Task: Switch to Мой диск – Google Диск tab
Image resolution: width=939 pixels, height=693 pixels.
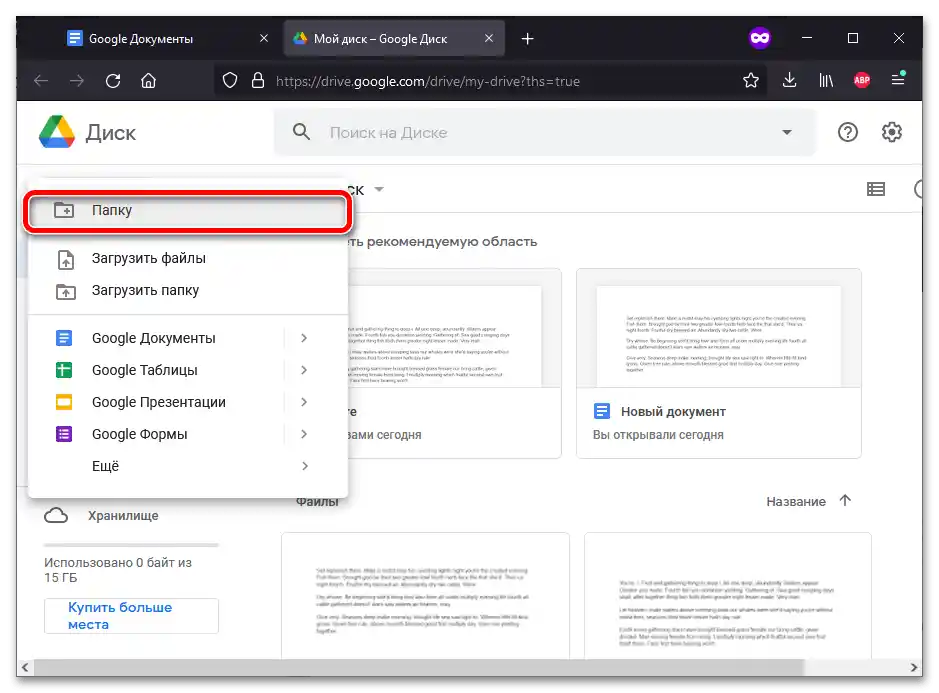Action: [x=394, y=39]
